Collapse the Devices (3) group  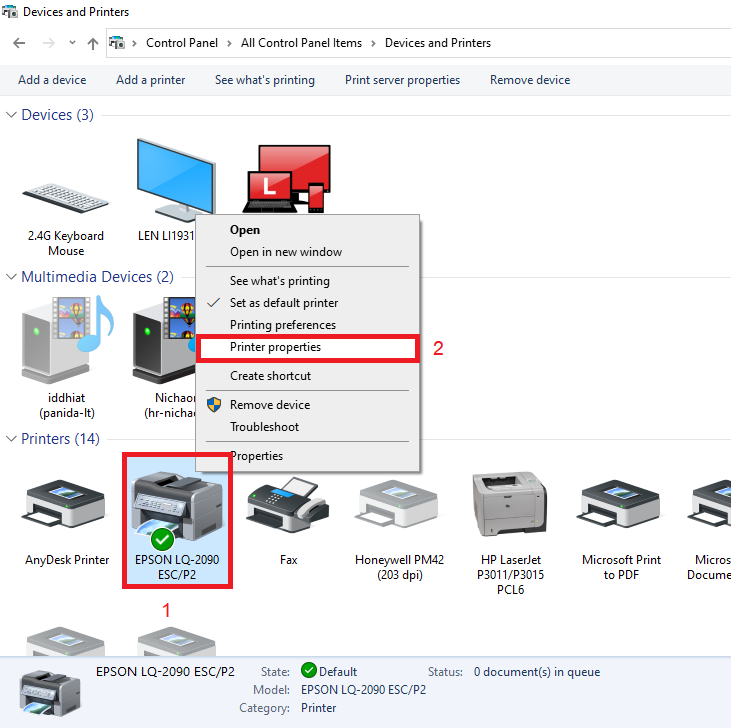coord(12,115)
